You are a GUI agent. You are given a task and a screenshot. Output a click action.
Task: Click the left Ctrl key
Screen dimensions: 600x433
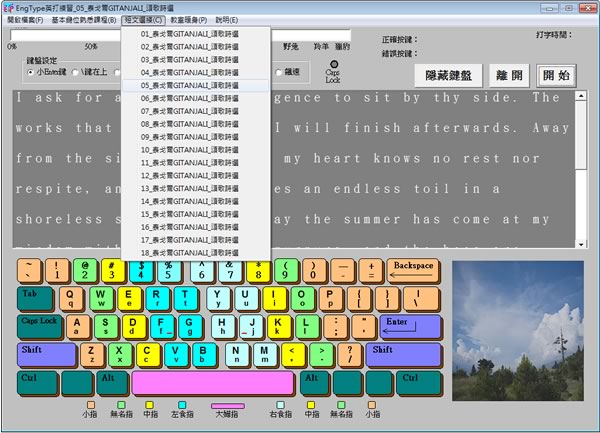(x=36, y=382)
